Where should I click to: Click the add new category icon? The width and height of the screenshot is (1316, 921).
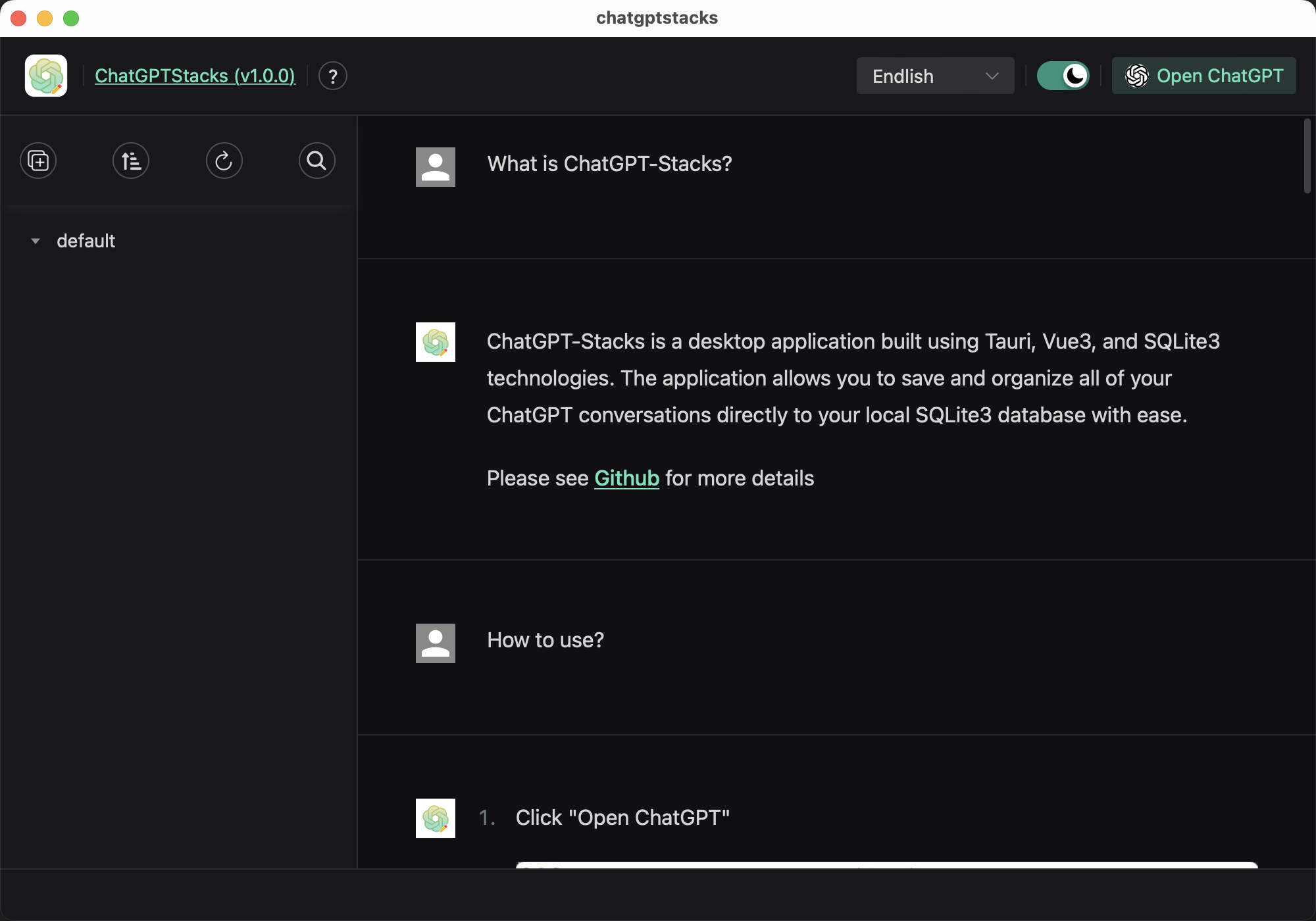click(x=38, y=161)
